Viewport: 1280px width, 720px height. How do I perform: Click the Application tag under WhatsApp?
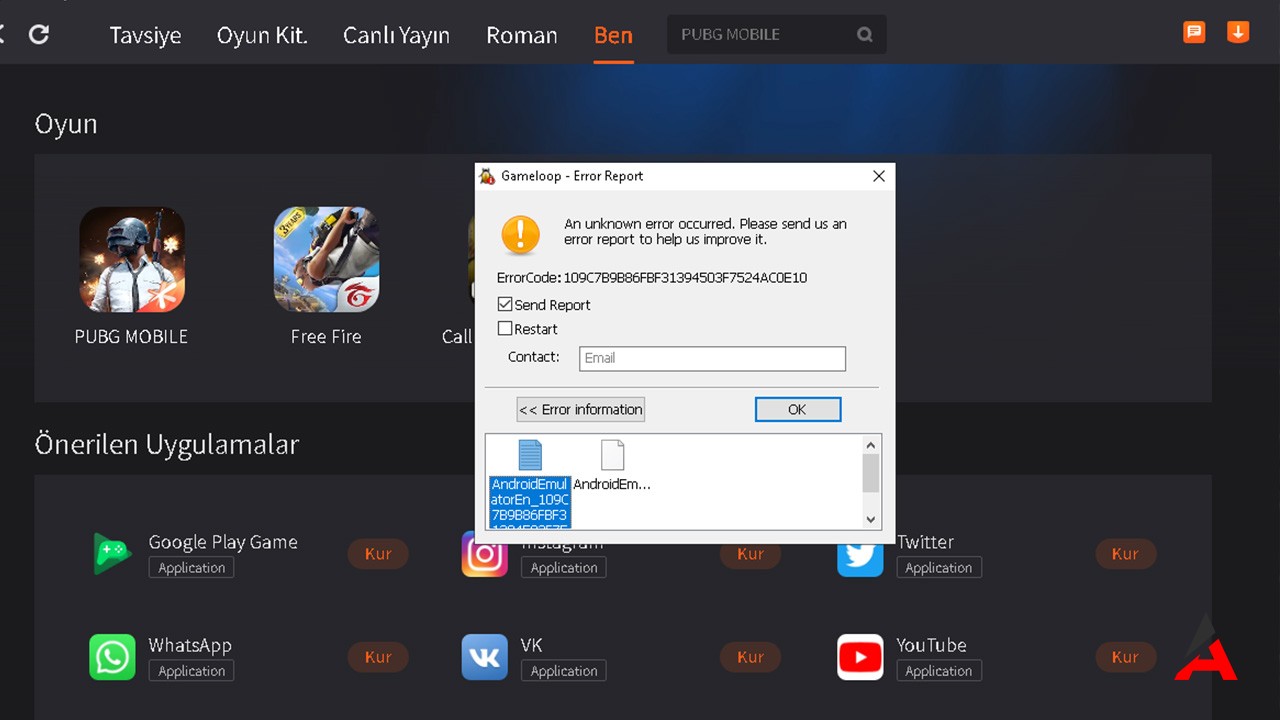pos(191,671)
